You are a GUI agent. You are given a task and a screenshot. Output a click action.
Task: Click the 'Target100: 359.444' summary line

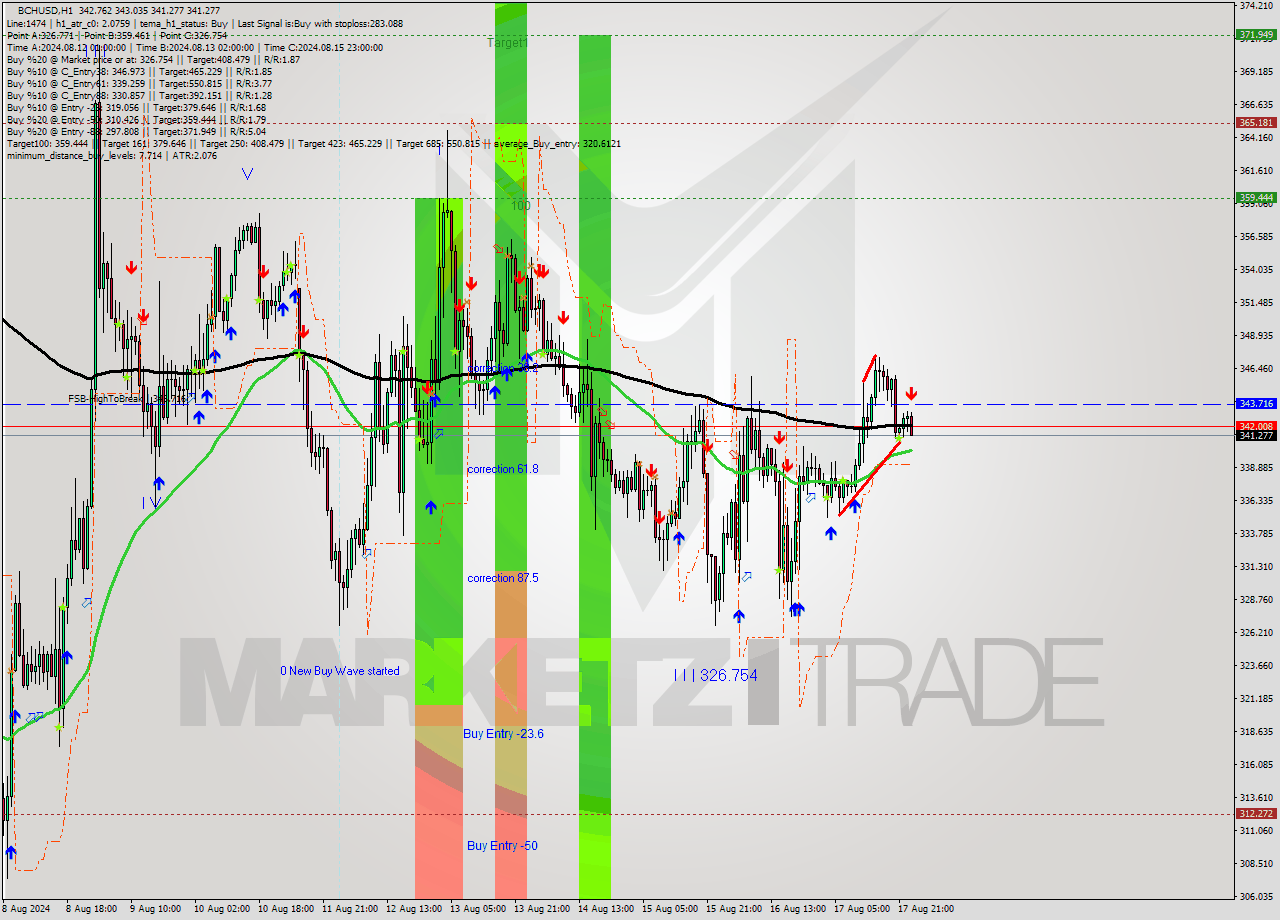click(313, 143)
